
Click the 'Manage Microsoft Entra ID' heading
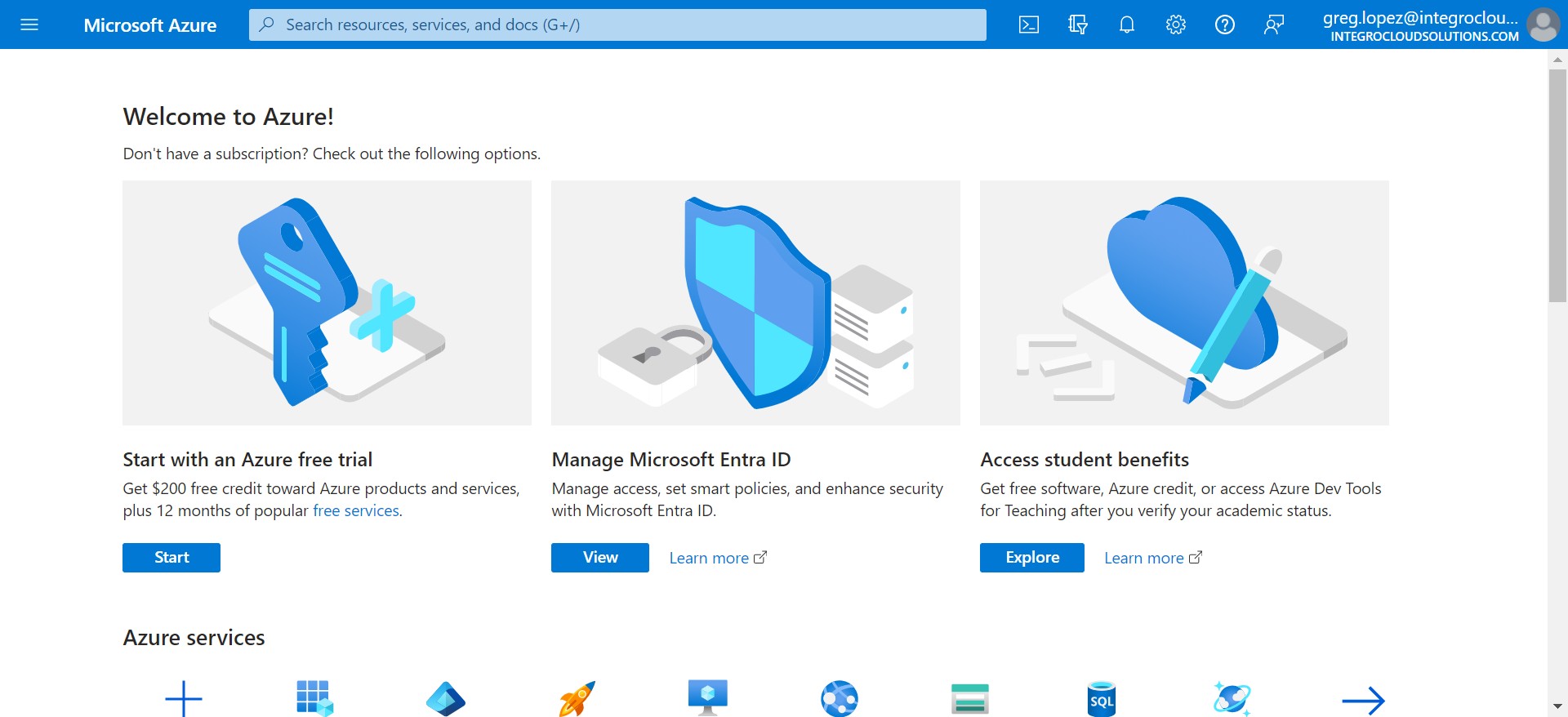click(671, 460)
